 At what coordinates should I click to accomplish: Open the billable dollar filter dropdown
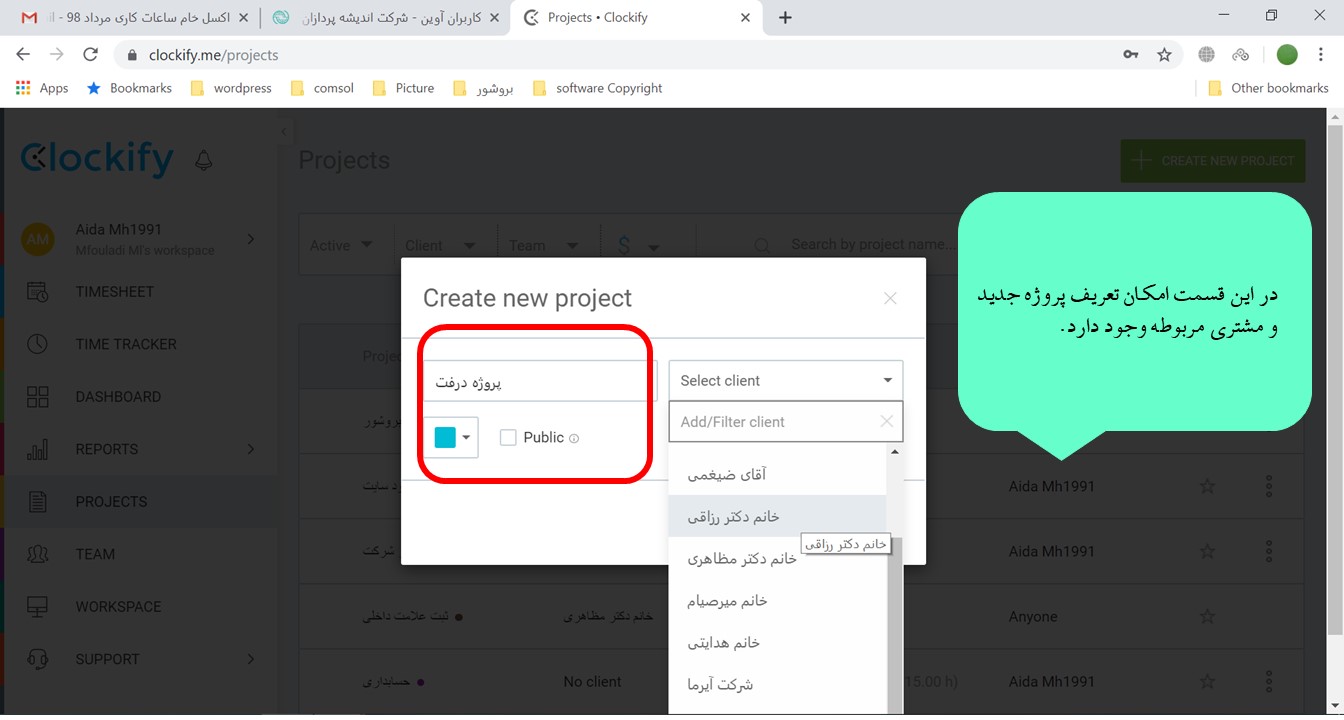click(637, 245)
